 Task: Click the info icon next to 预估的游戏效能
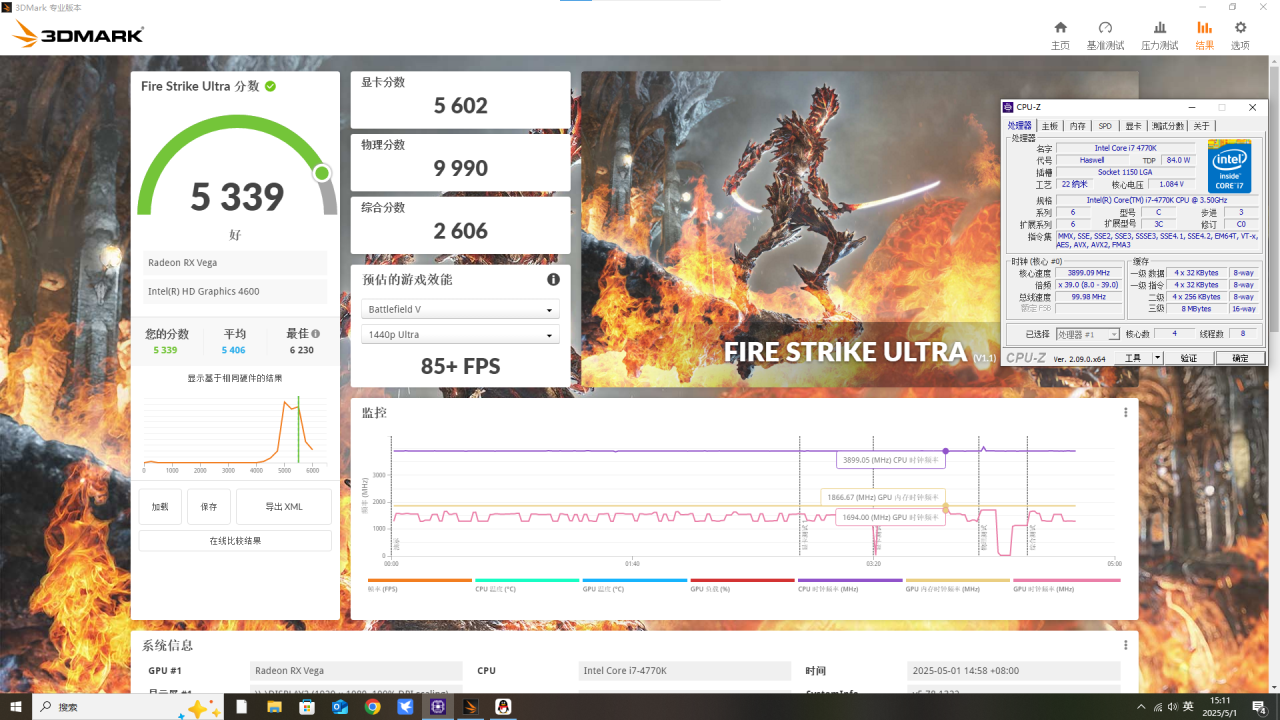553,280
